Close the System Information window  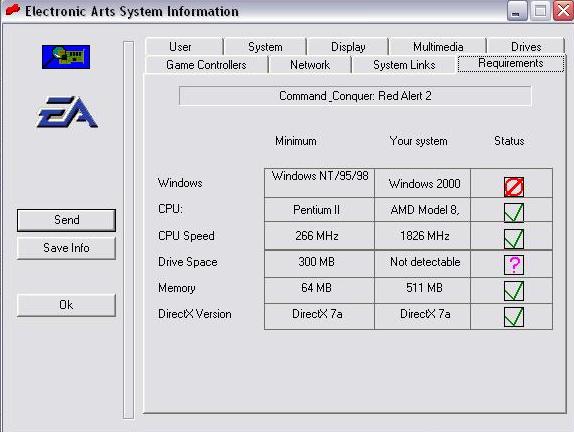click(x=564, y=11)
